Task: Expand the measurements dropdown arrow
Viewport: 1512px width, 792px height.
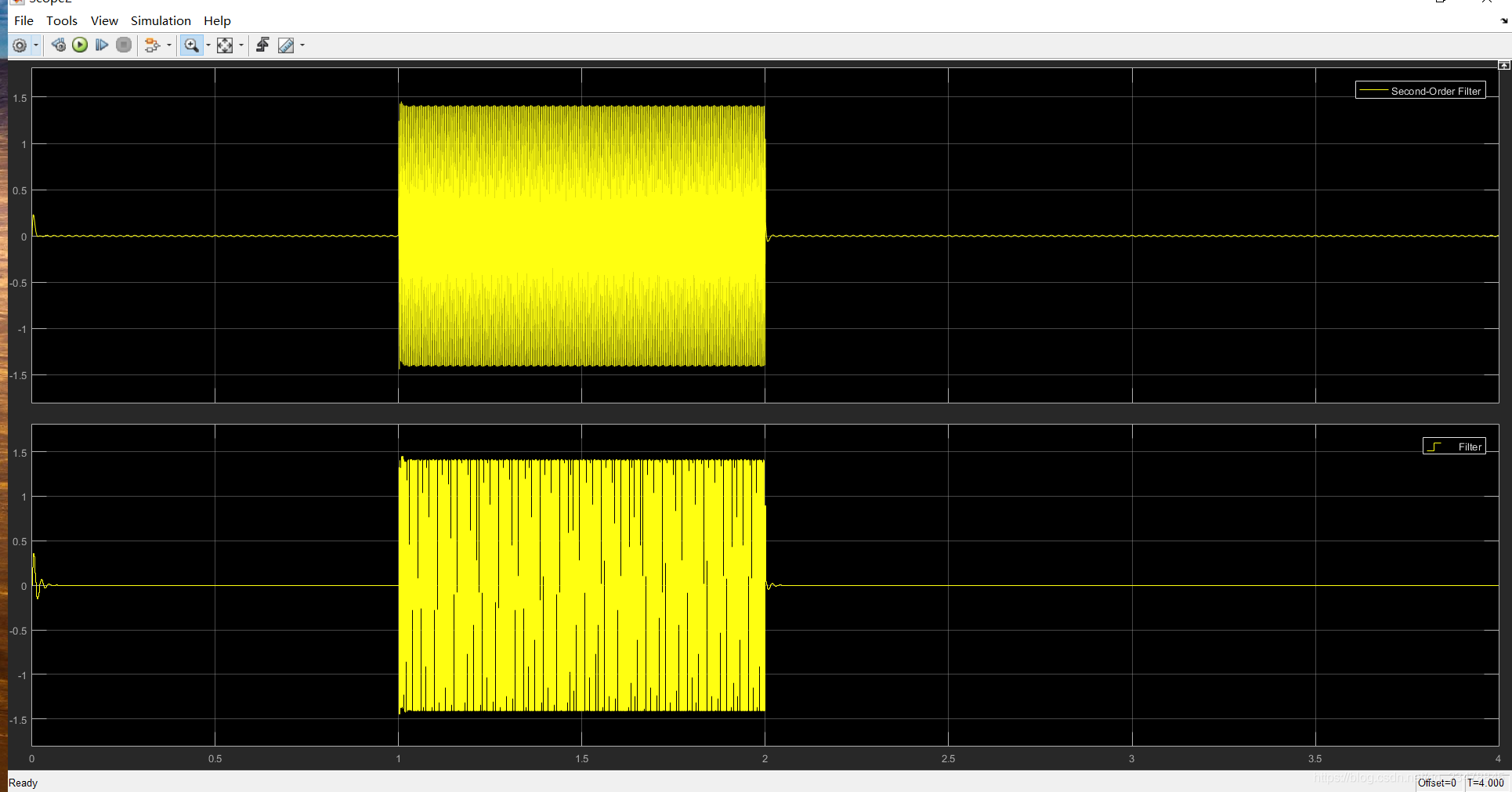Action: (302, 45)
